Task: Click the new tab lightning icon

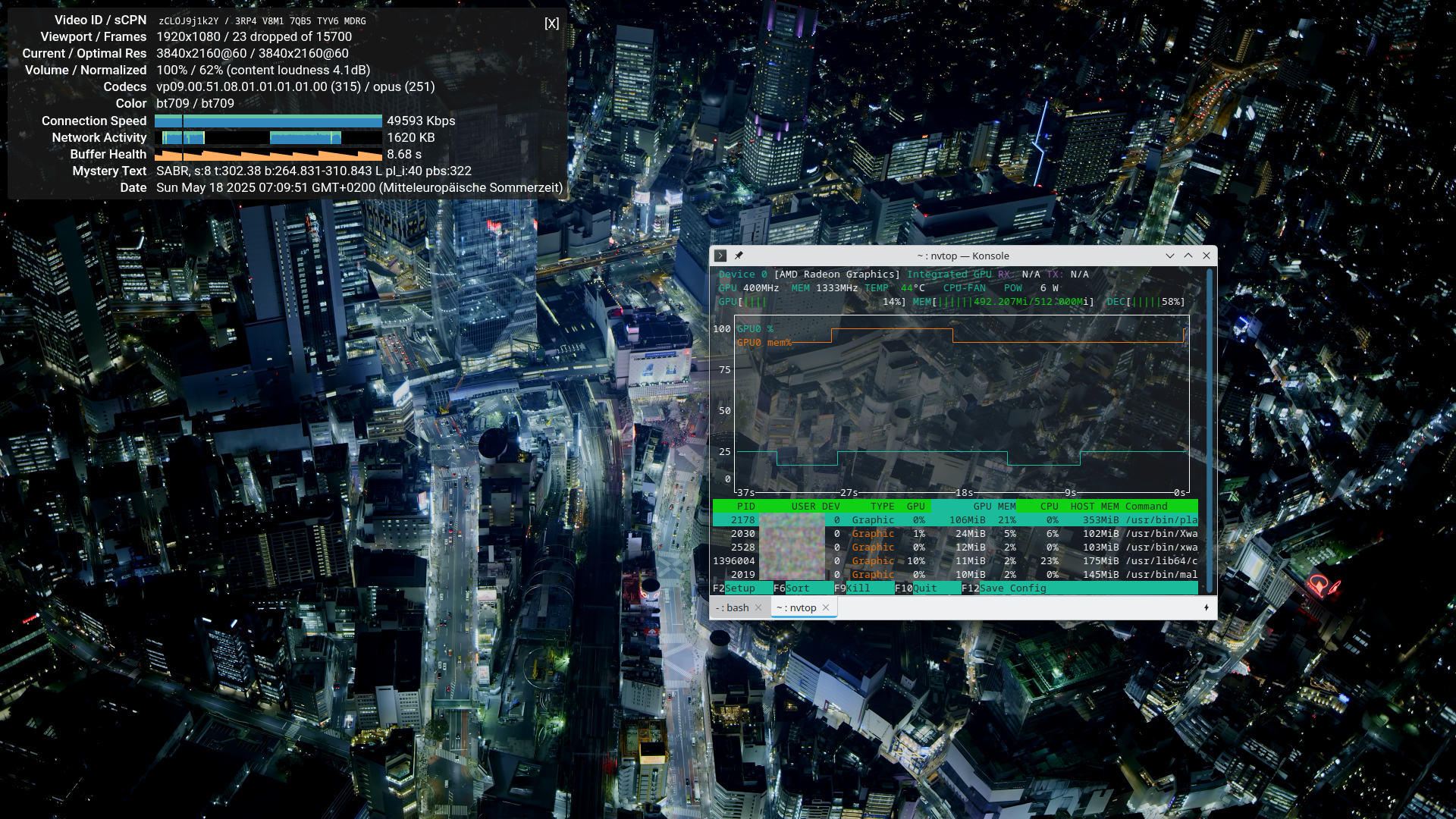Action: coord(1206,607)
